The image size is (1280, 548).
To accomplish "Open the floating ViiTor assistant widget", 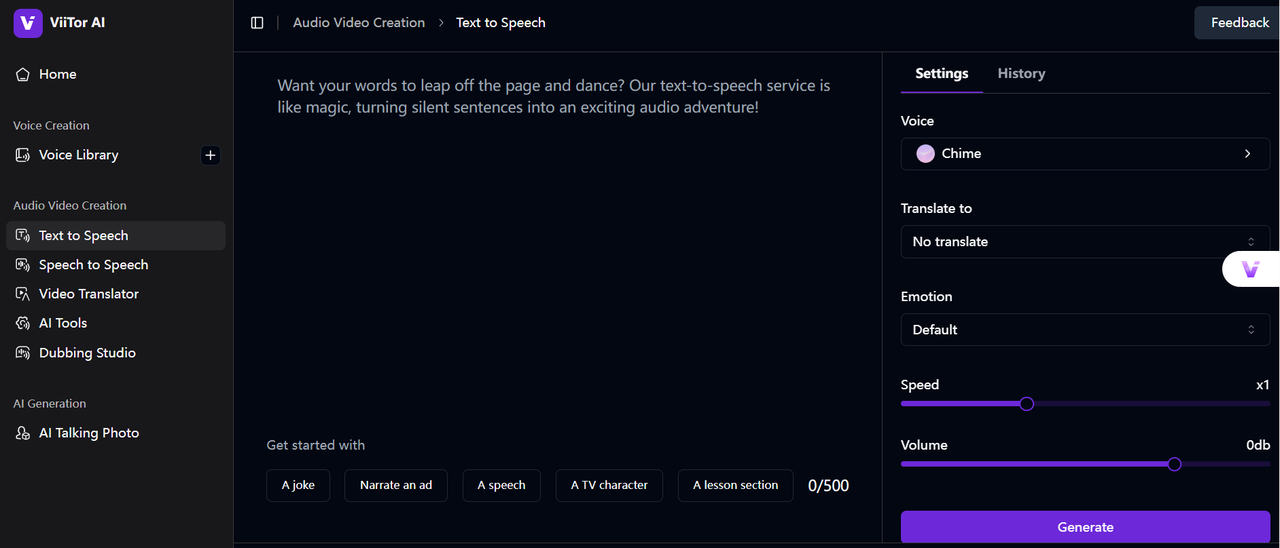I will (x=1250, y=270).
